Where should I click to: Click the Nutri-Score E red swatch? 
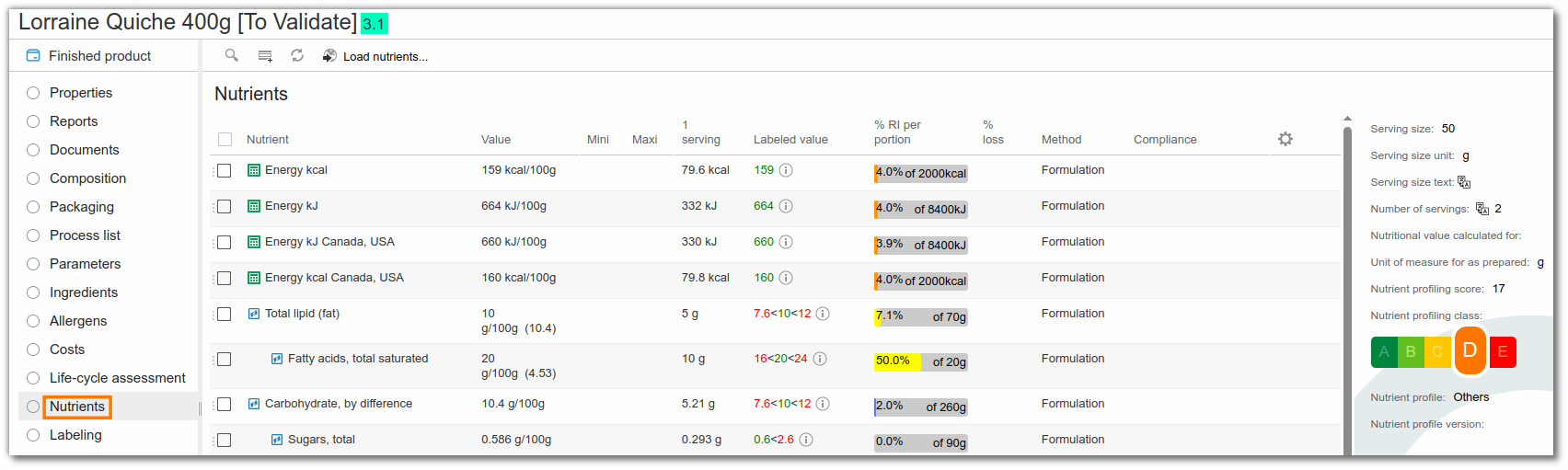click(1503, 352)
